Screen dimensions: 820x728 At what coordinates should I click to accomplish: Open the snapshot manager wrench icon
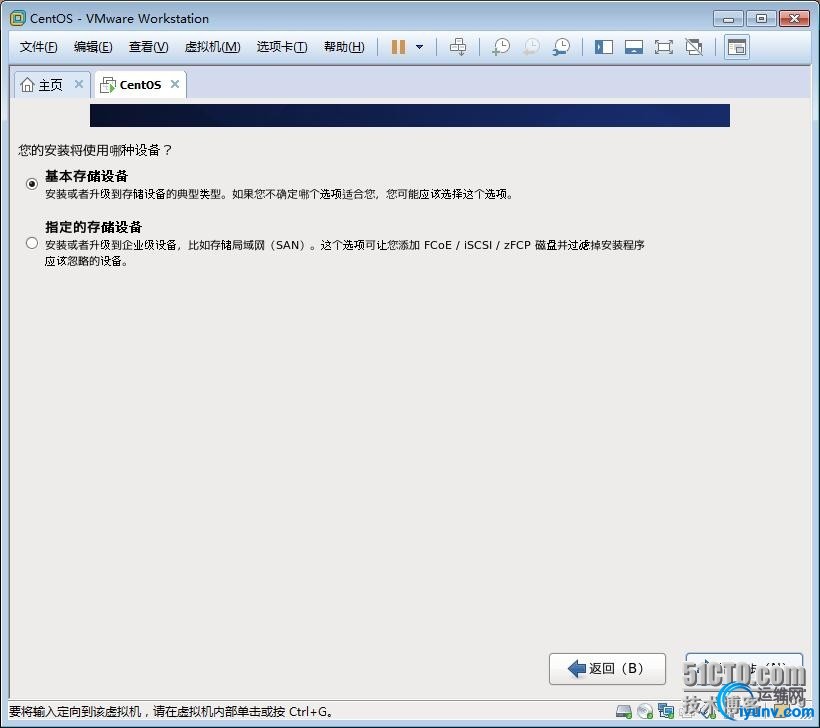click(561, 47)
